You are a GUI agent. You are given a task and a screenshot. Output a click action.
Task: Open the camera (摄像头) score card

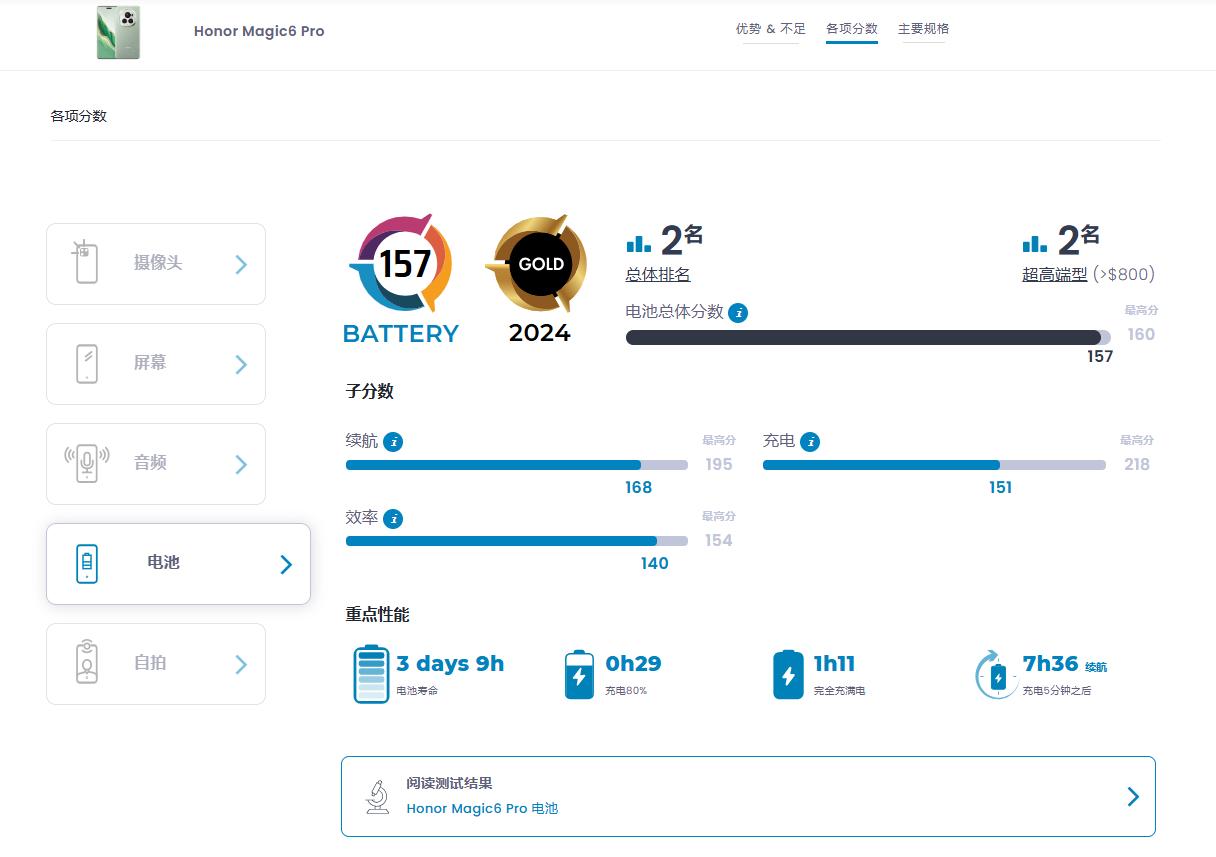pos(156,264)
